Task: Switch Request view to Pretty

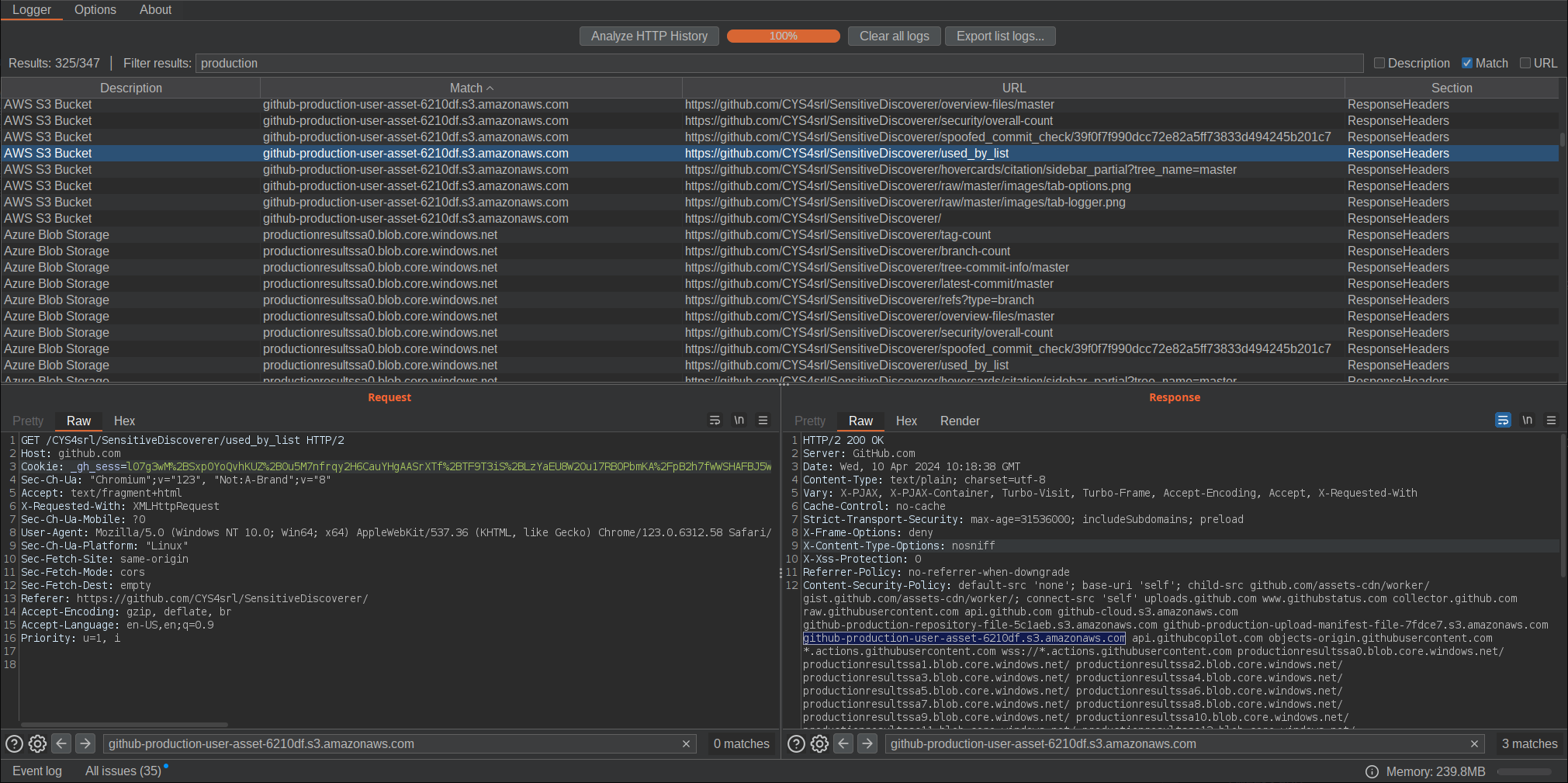Action: point(28,421)
